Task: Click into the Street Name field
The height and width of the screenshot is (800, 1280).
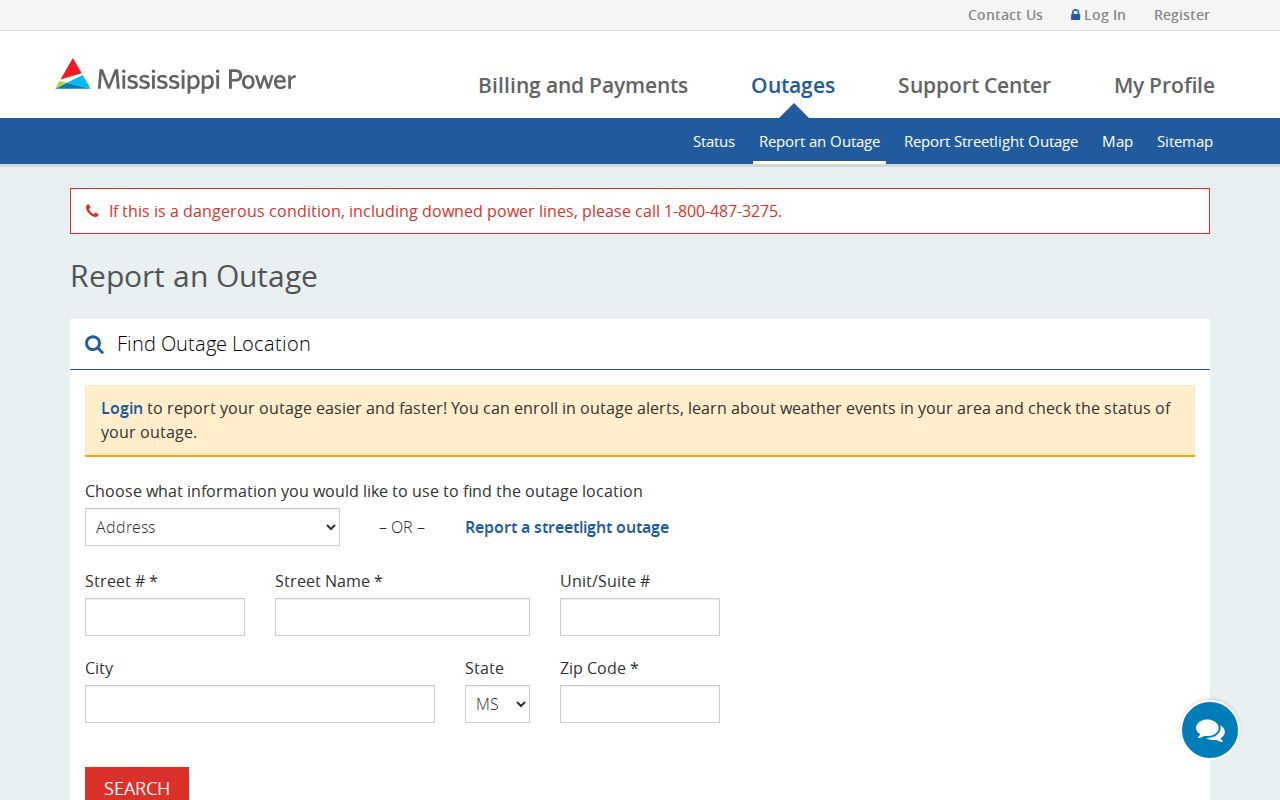Action: (402, 617)
